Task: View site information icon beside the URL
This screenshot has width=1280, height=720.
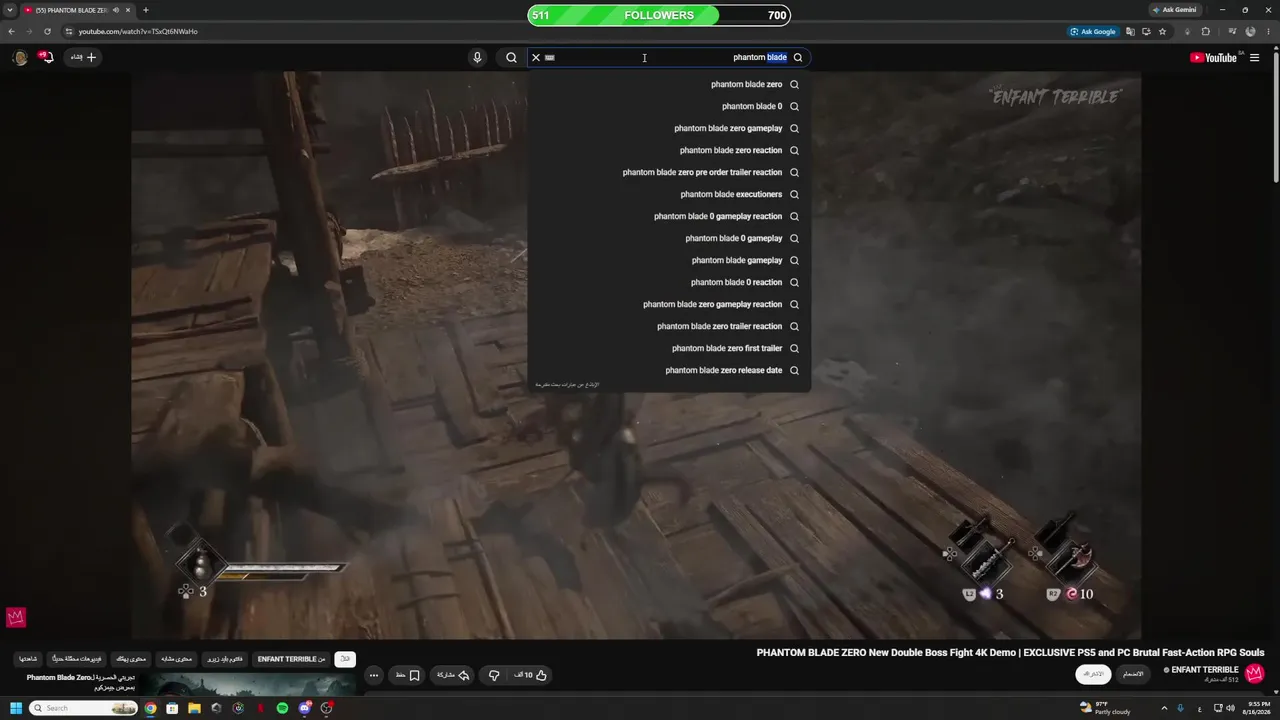Action: 69,31
